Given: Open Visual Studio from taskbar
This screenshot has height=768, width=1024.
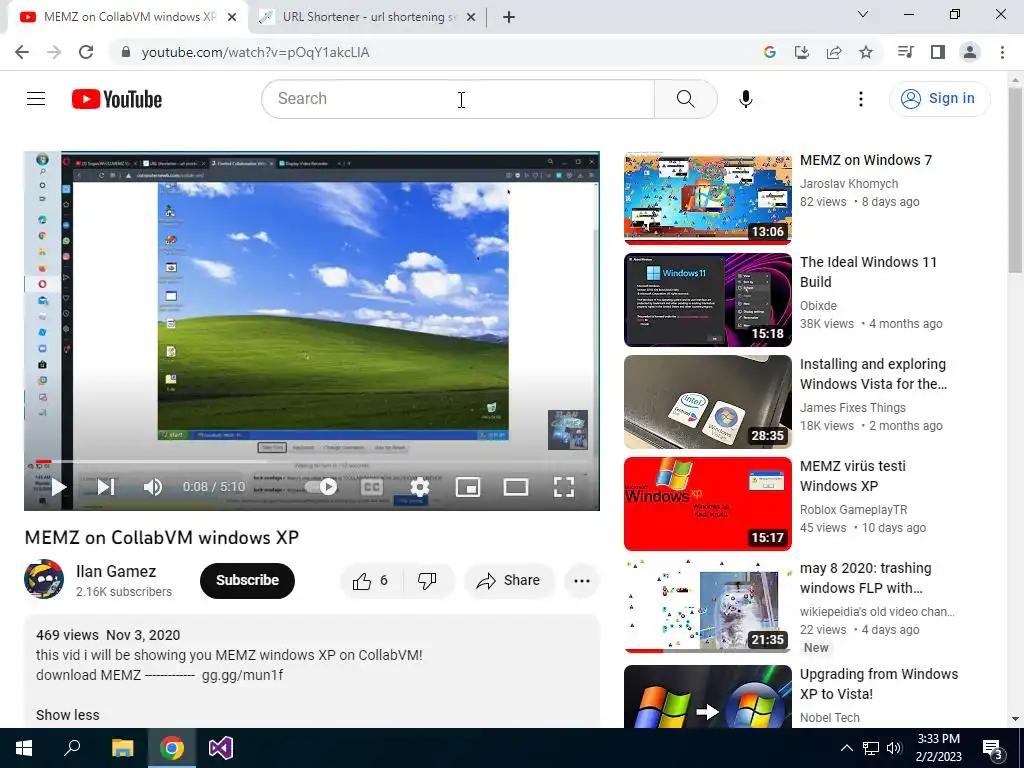Looking at the screenshot, I should coord(221,748).
